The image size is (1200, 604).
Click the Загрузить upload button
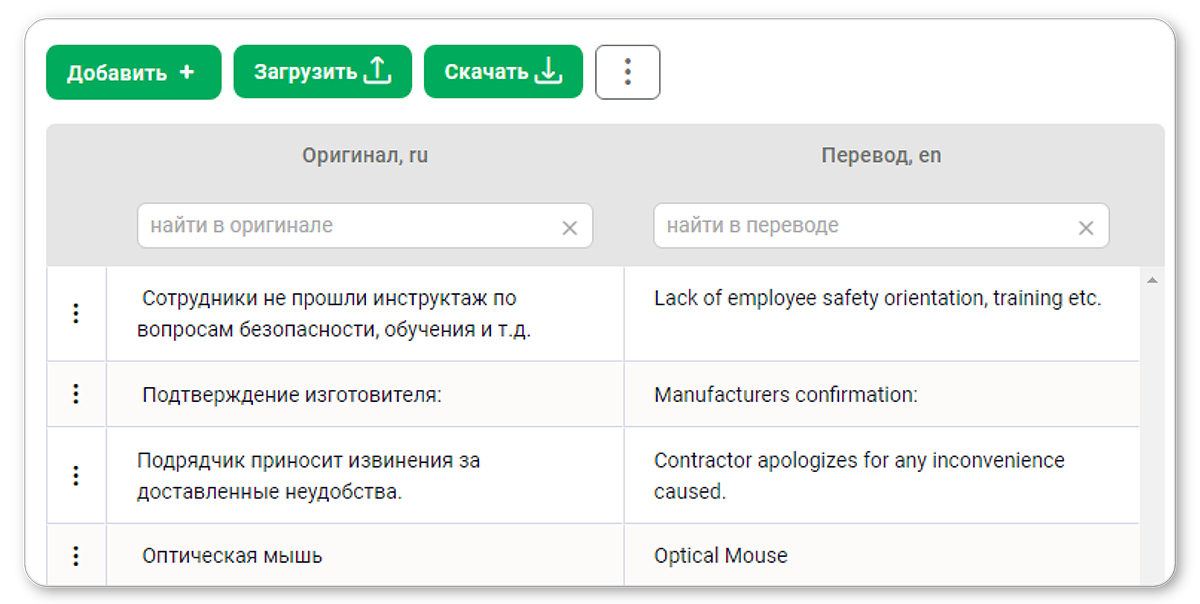click(x=322, y=72)
